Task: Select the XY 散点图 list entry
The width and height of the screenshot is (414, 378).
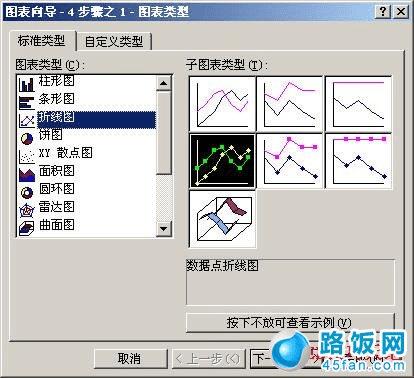Action: click(x=66, y=153)
